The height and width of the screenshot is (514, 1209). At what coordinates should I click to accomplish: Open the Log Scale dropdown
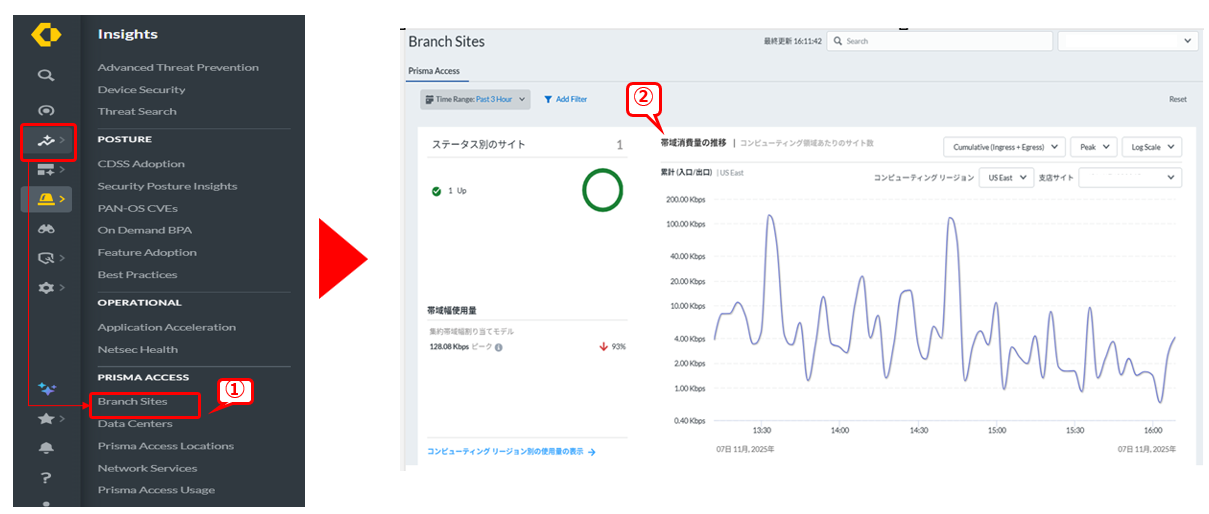pos(1152,147)
